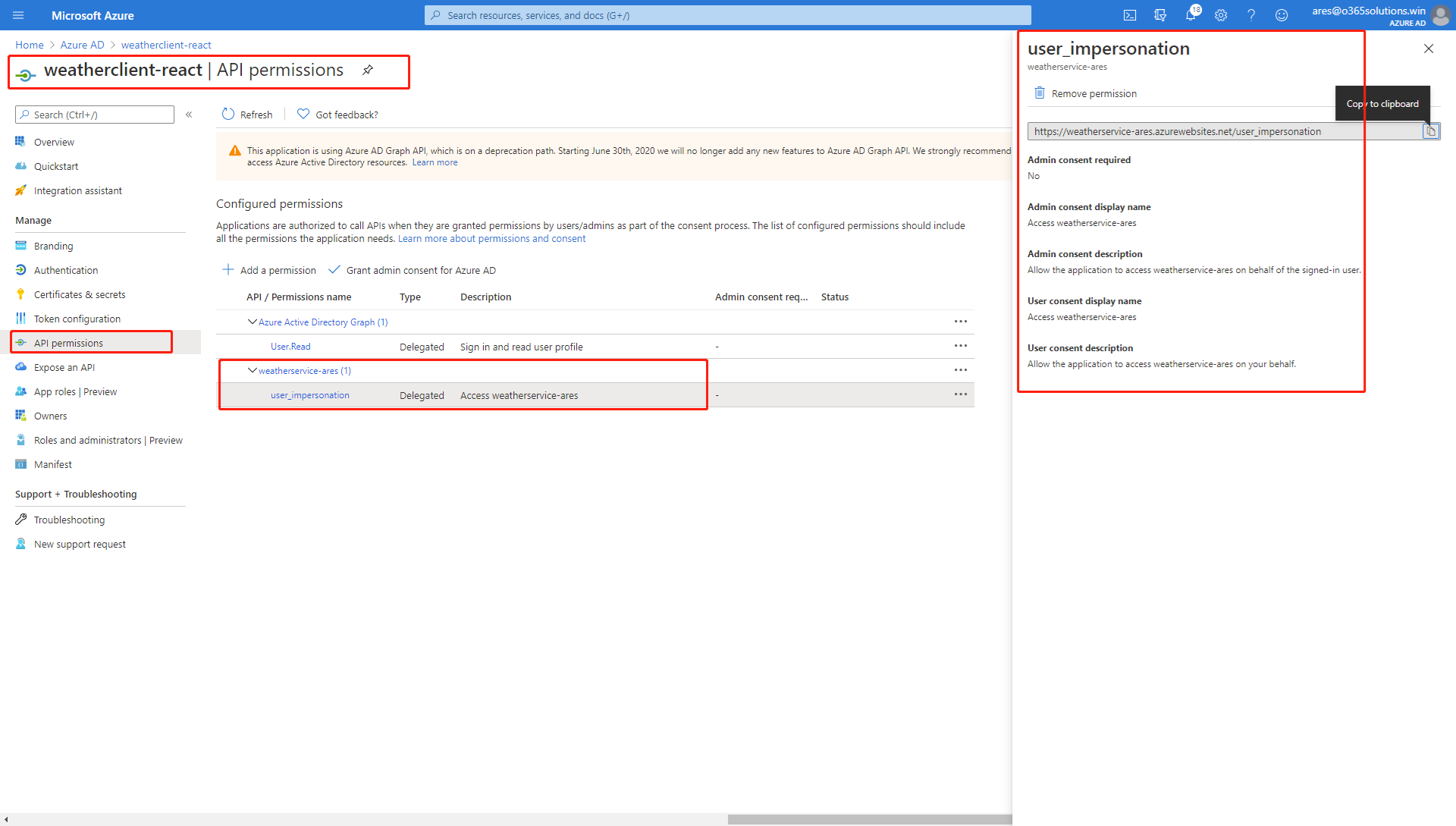1456x826 pixels.
Task: Open Owners in sidebar
Action: tap(50, 416)
